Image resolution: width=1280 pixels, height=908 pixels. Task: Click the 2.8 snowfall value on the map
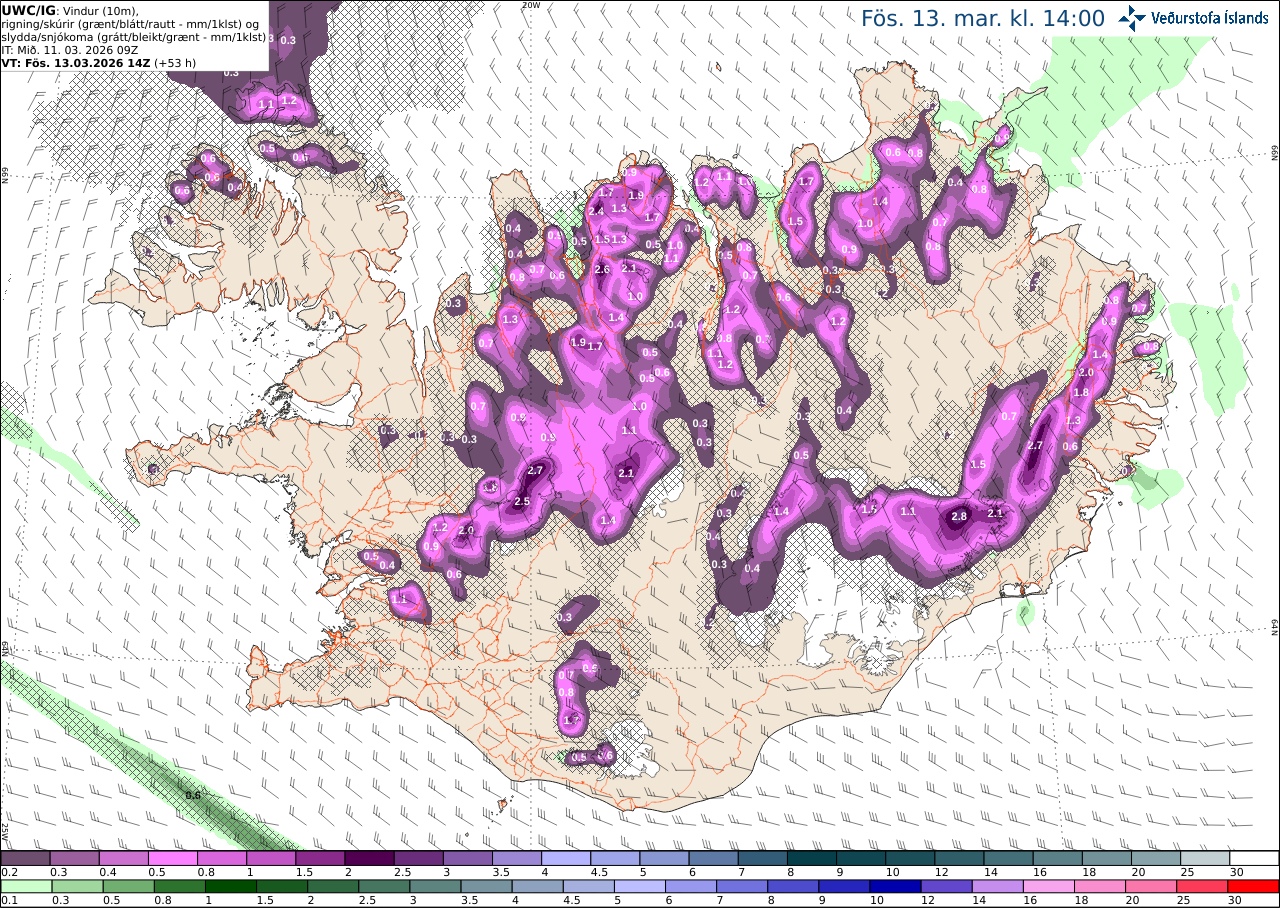[x=959, y=516]
